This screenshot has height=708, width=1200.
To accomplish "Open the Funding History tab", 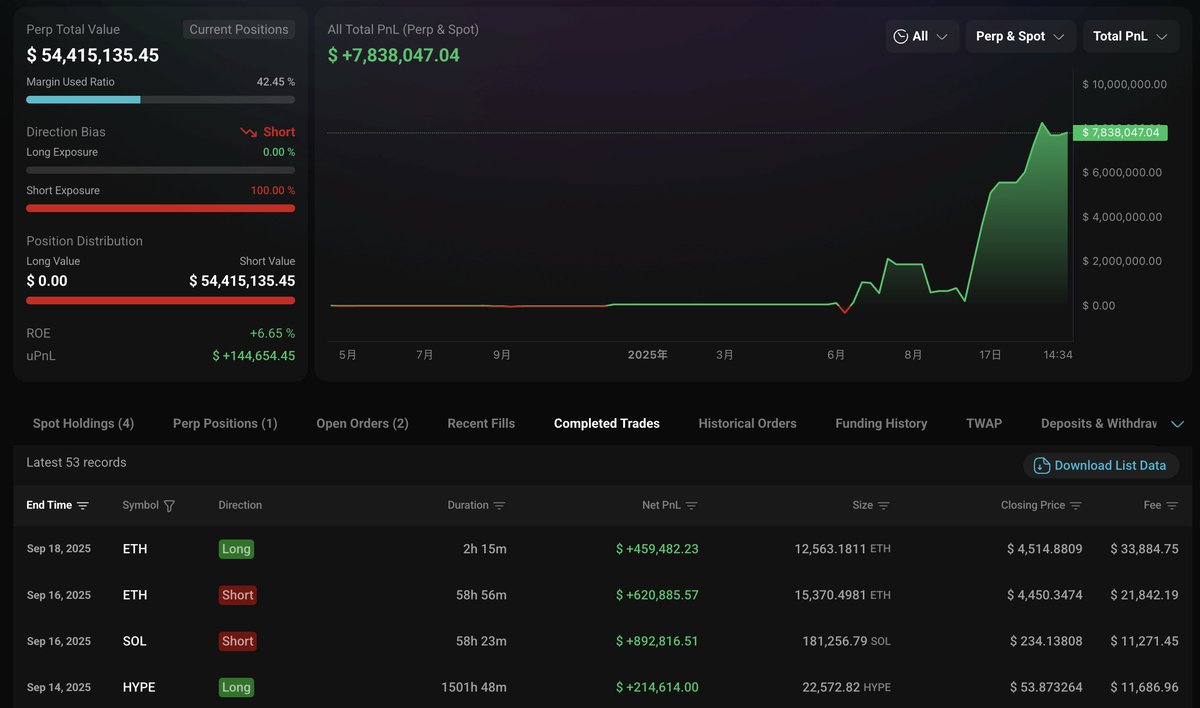I will (881, 424).
